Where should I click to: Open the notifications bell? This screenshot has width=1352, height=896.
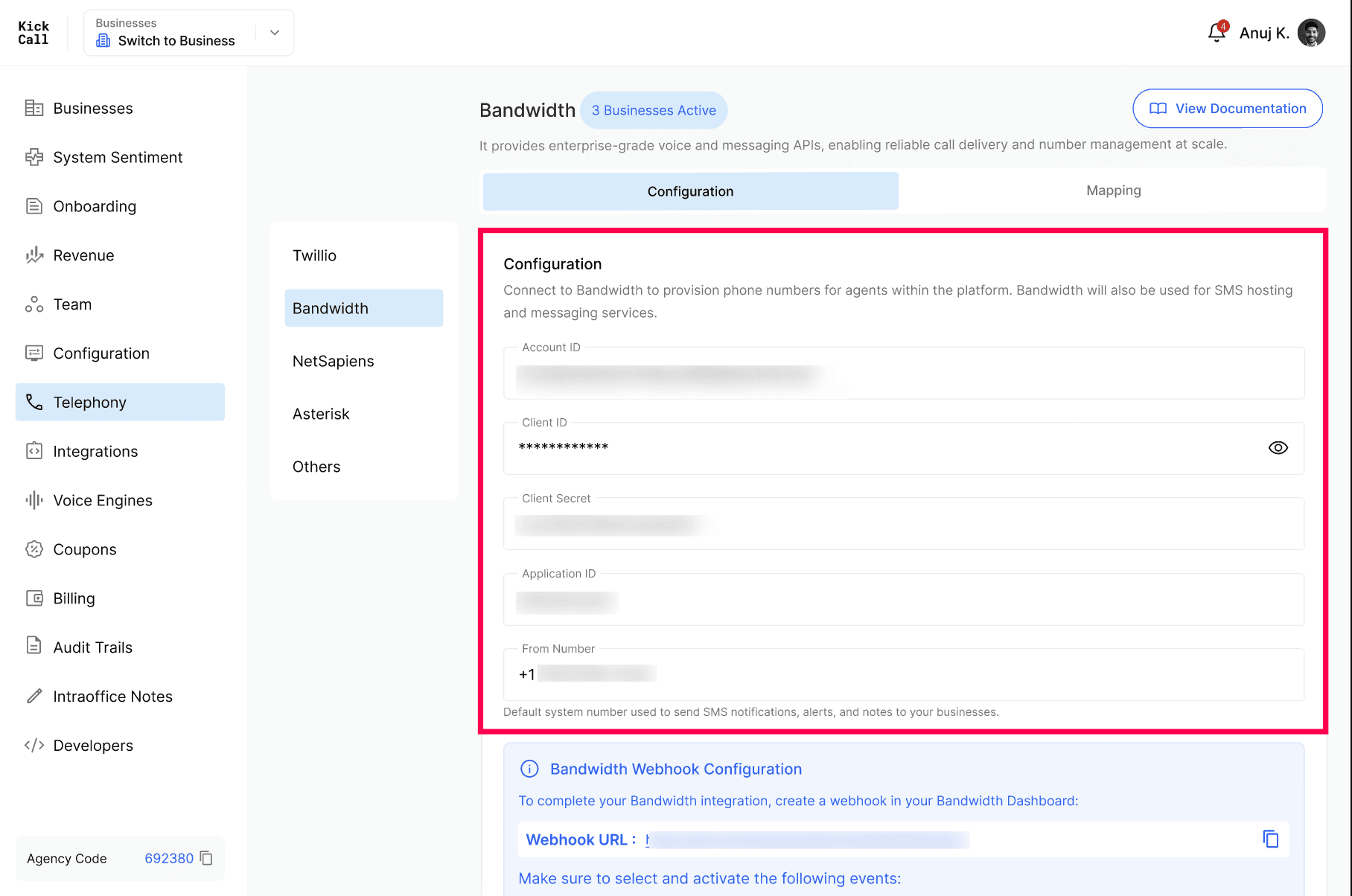pos(1217,33)
